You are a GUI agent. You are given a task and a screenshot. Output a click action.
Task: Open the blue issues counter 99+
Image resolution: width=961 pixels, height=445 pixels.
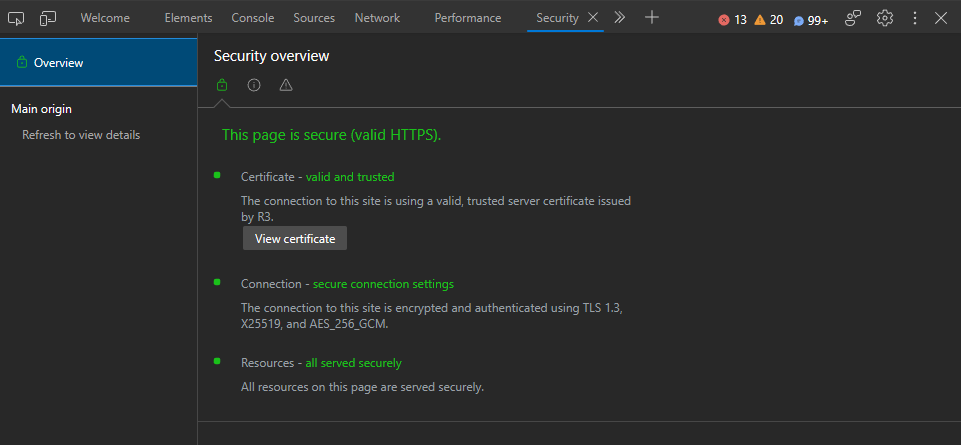coord(811,20)
